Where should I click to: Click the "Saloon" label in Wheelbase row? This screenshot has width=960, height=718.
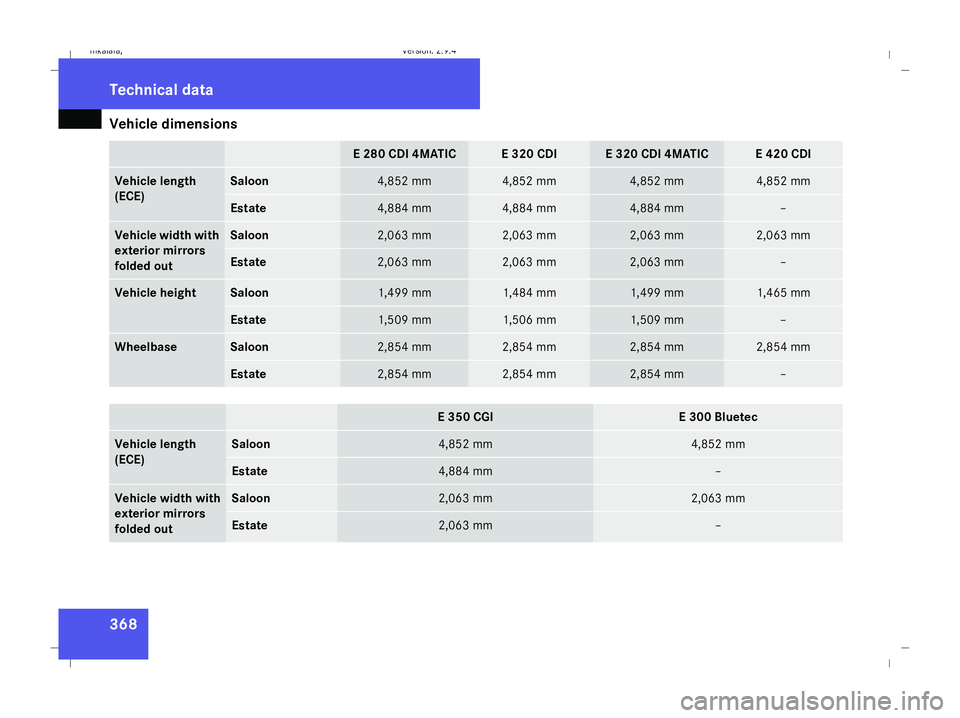249,346
